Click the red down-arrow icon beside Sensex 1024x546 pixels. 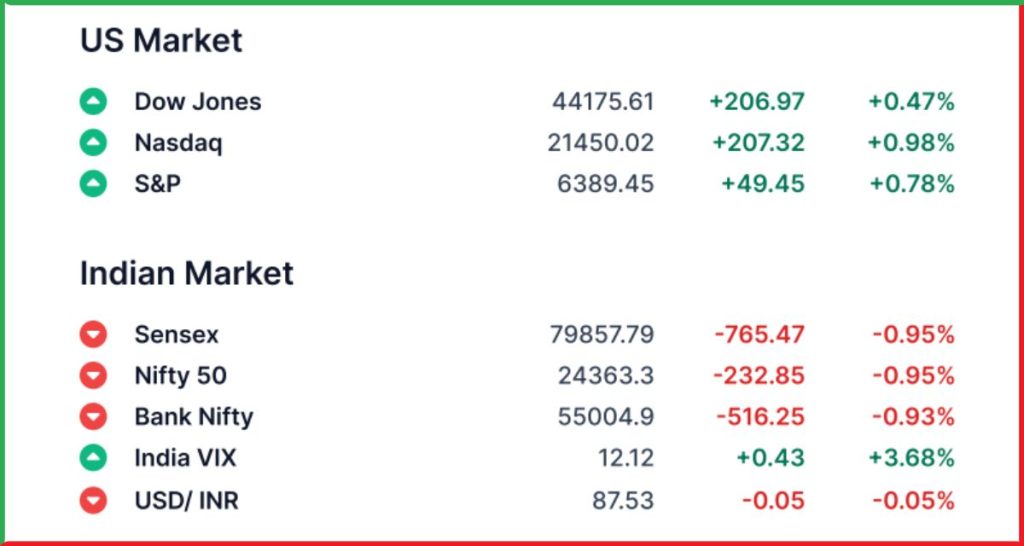(93, 335)
